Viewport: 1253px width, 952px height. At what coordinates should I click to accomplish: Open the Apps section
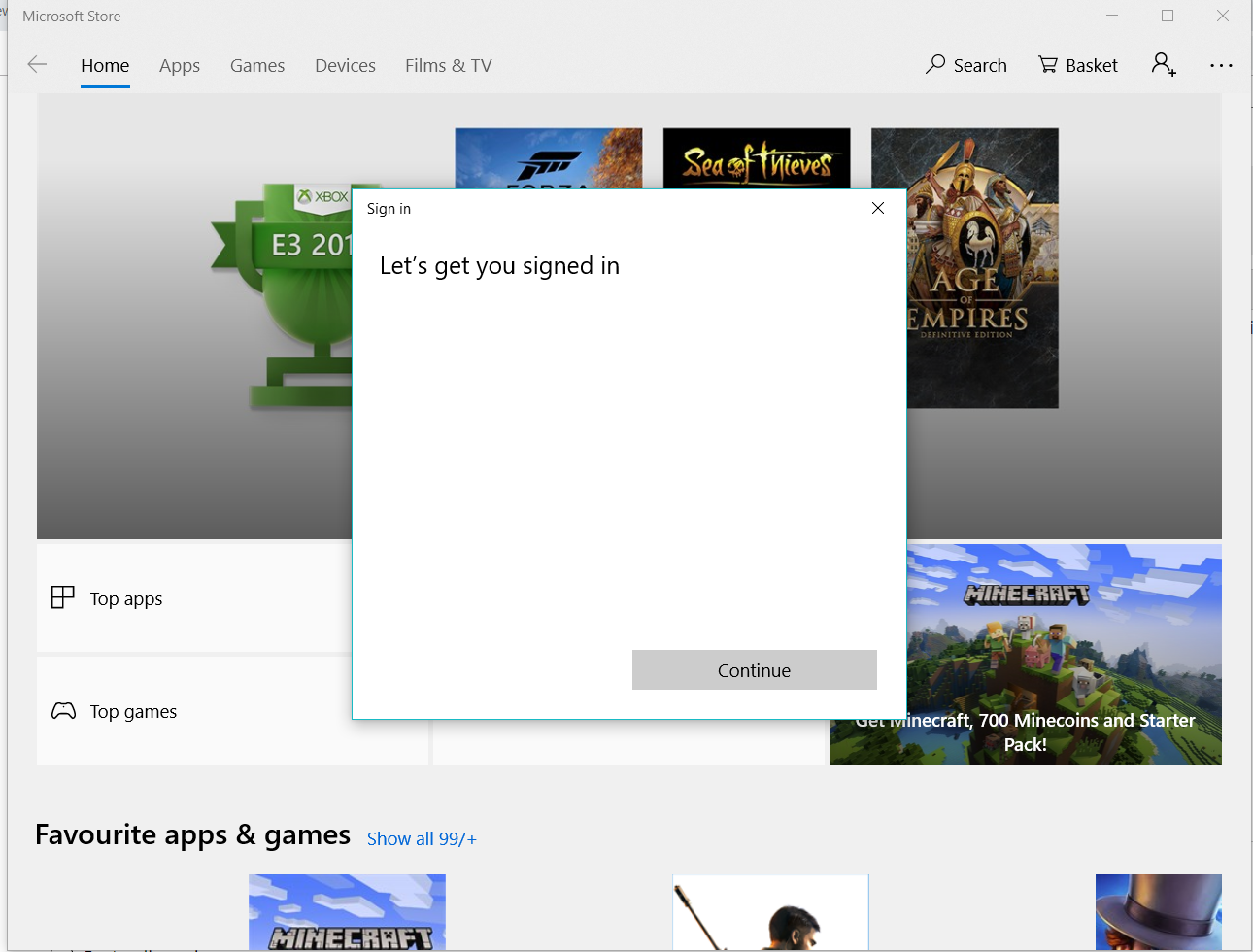179,65
